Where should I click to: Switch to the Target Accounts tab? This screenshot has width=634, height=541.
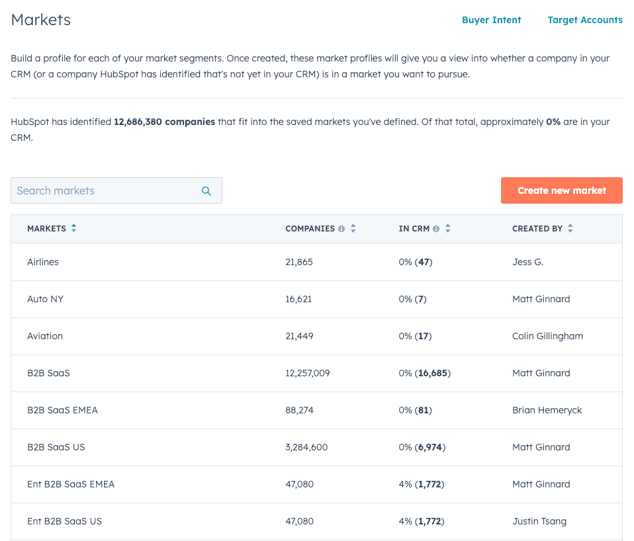pos(584,20)
